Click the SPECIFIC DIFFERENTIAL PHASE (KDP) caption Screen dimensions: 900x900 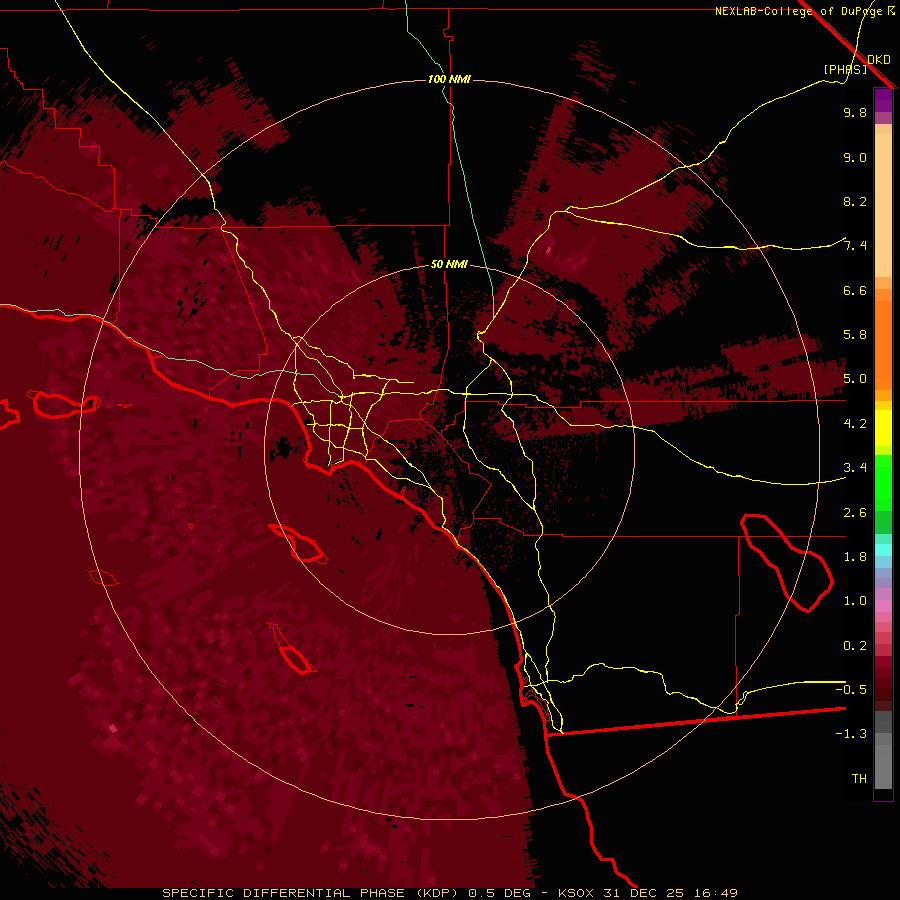(312, 893)
